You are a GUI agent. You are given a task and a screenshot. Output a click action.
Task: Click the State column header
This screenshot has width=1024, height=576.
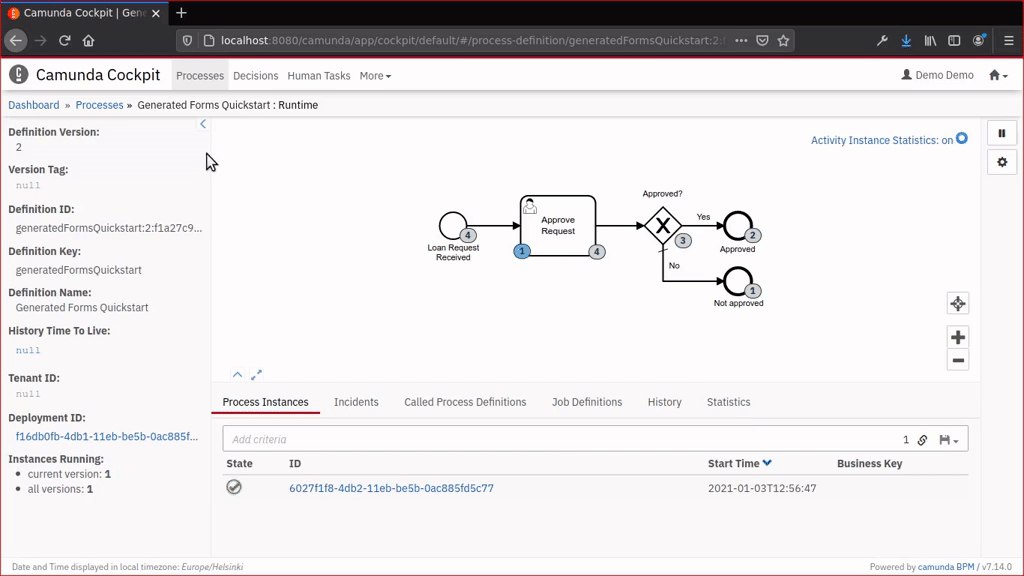[239, 464]
